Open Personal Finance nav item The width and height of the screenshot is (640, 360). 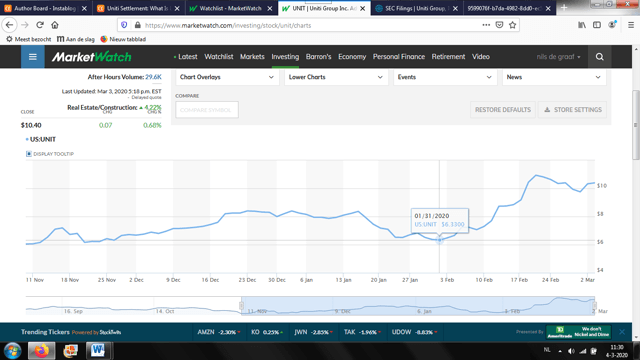pos(399,57)
